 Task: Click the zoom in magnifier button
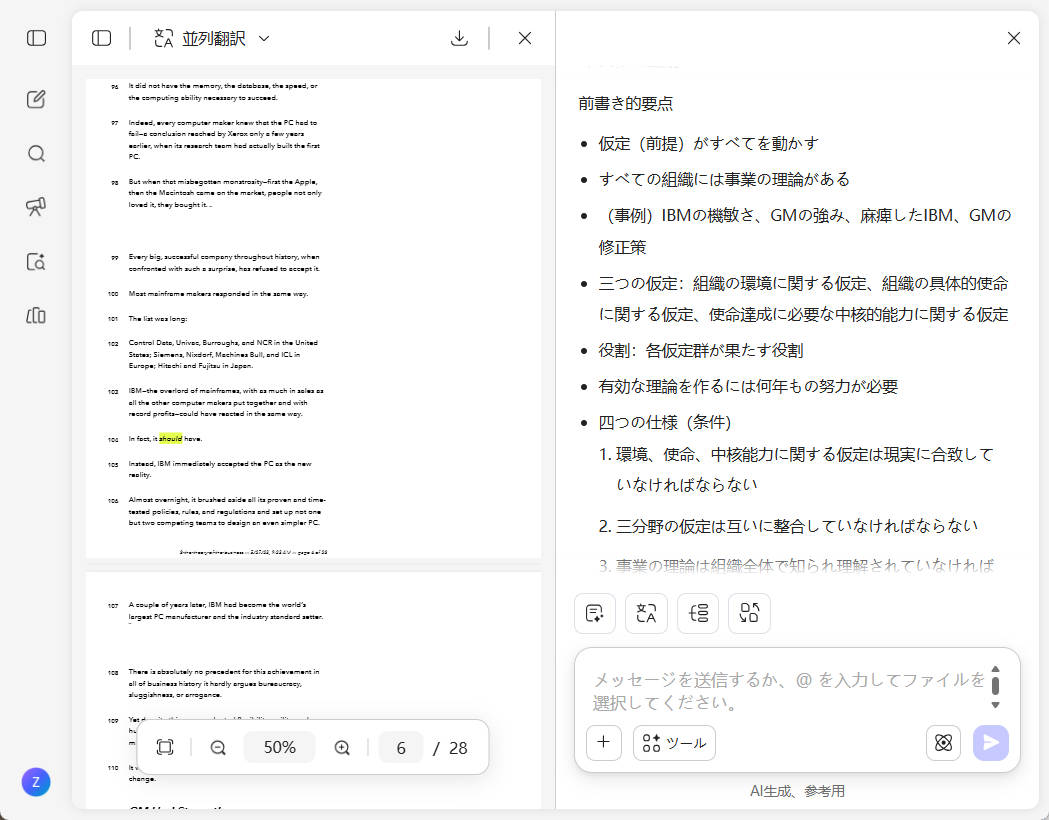(x=341, y=747)
